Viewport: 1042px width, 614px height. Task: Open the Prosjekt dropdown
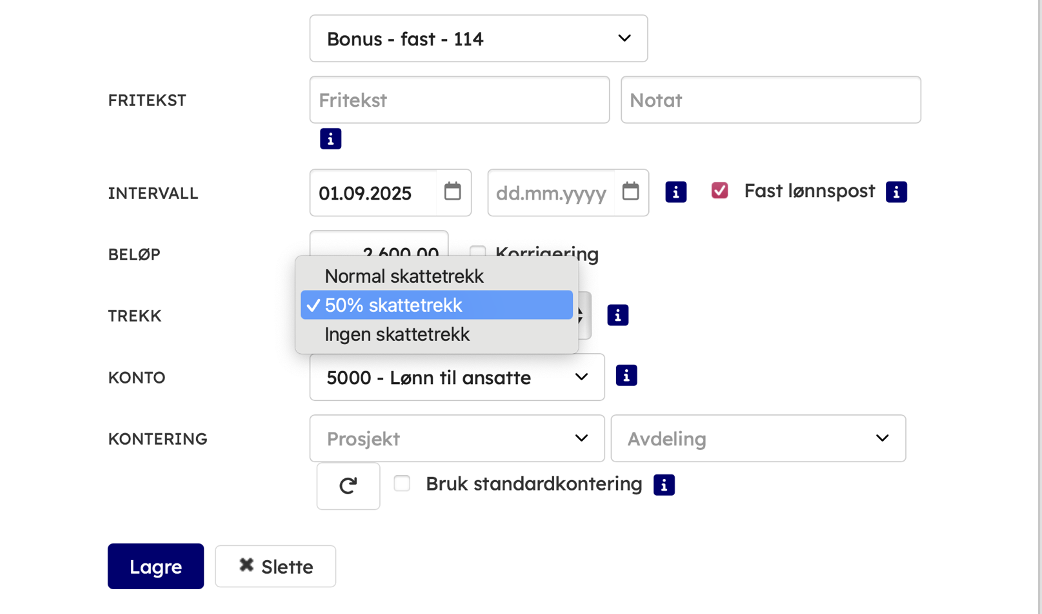tap(457, 439)
